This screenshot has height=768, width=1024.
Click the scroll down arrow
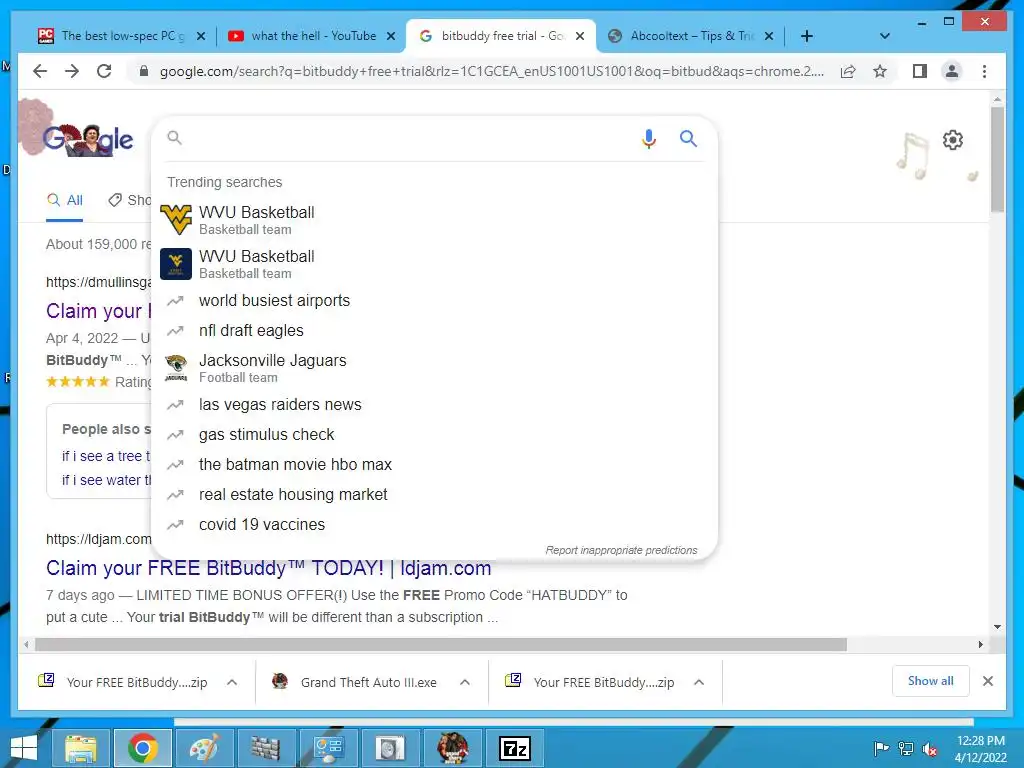click(x=997, y=627)
